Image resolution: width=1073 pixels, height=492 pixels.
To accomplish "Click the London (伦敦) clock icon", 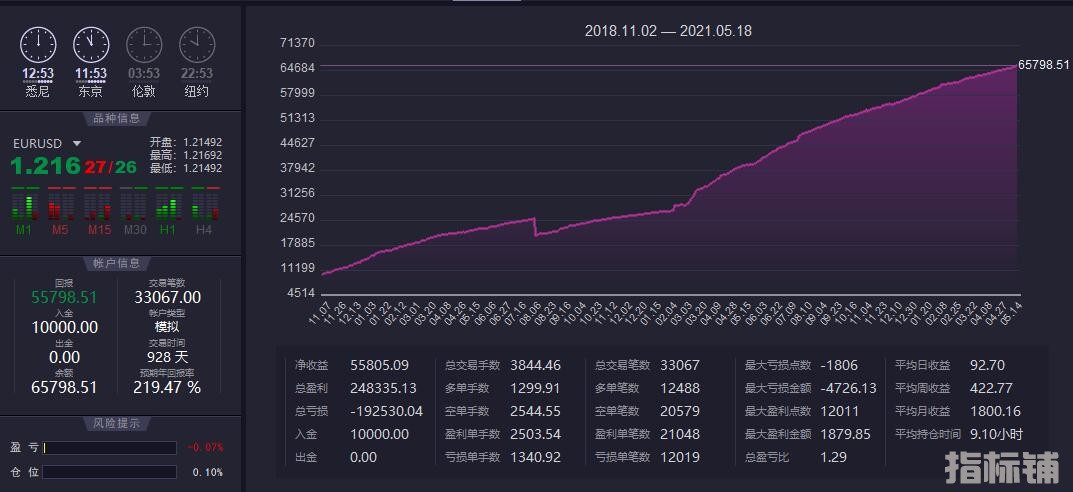I will [x=144, y=44].
